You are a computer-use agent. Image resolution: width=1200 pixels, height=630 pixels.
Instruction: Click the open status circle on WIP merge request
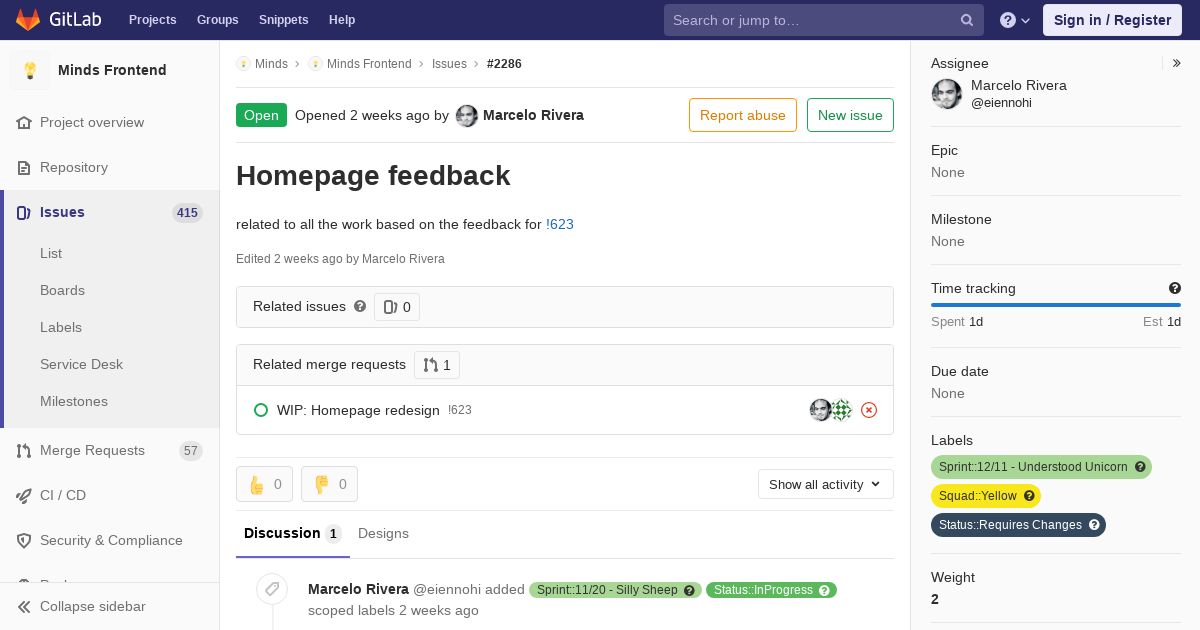[261, 410]
